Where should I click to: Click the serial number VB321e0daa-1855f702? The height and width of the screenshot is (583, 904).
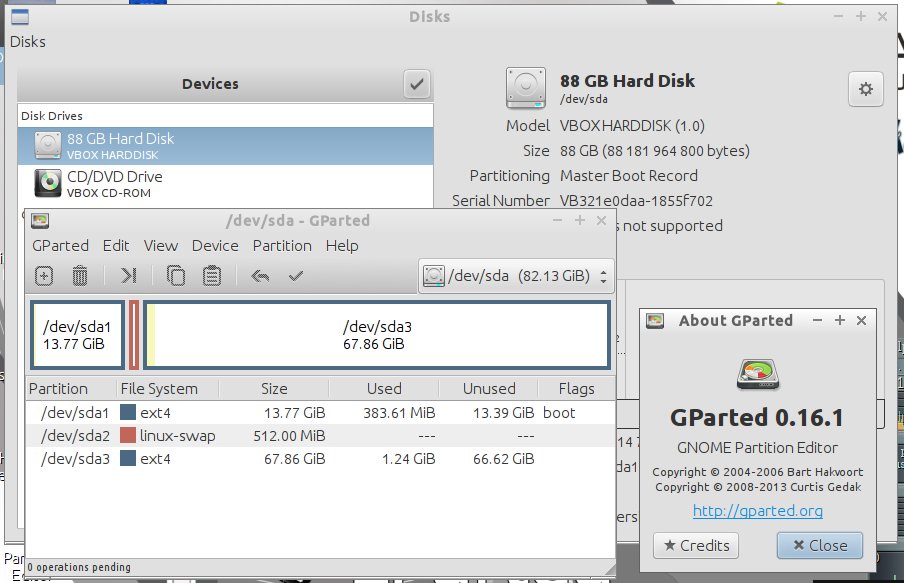coord(636,201)
